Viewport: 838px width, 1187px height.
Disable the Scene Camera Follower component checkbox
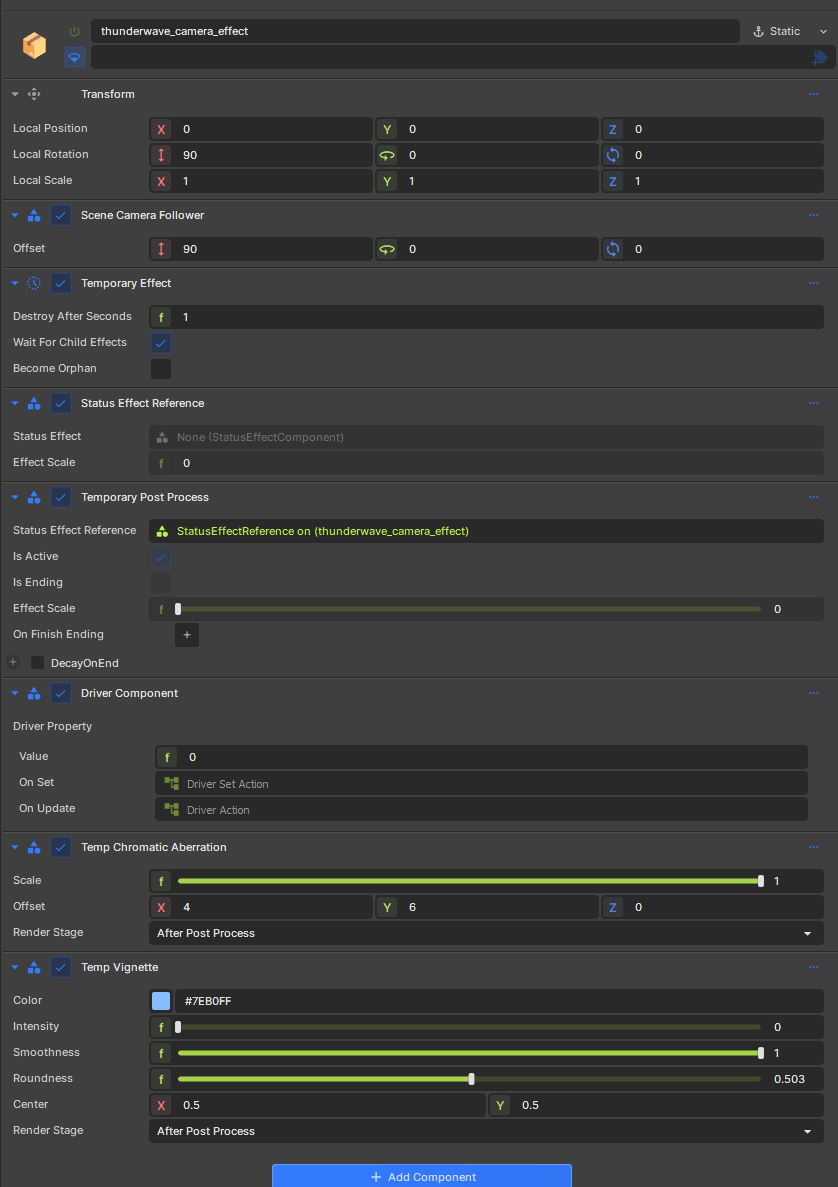61,215
